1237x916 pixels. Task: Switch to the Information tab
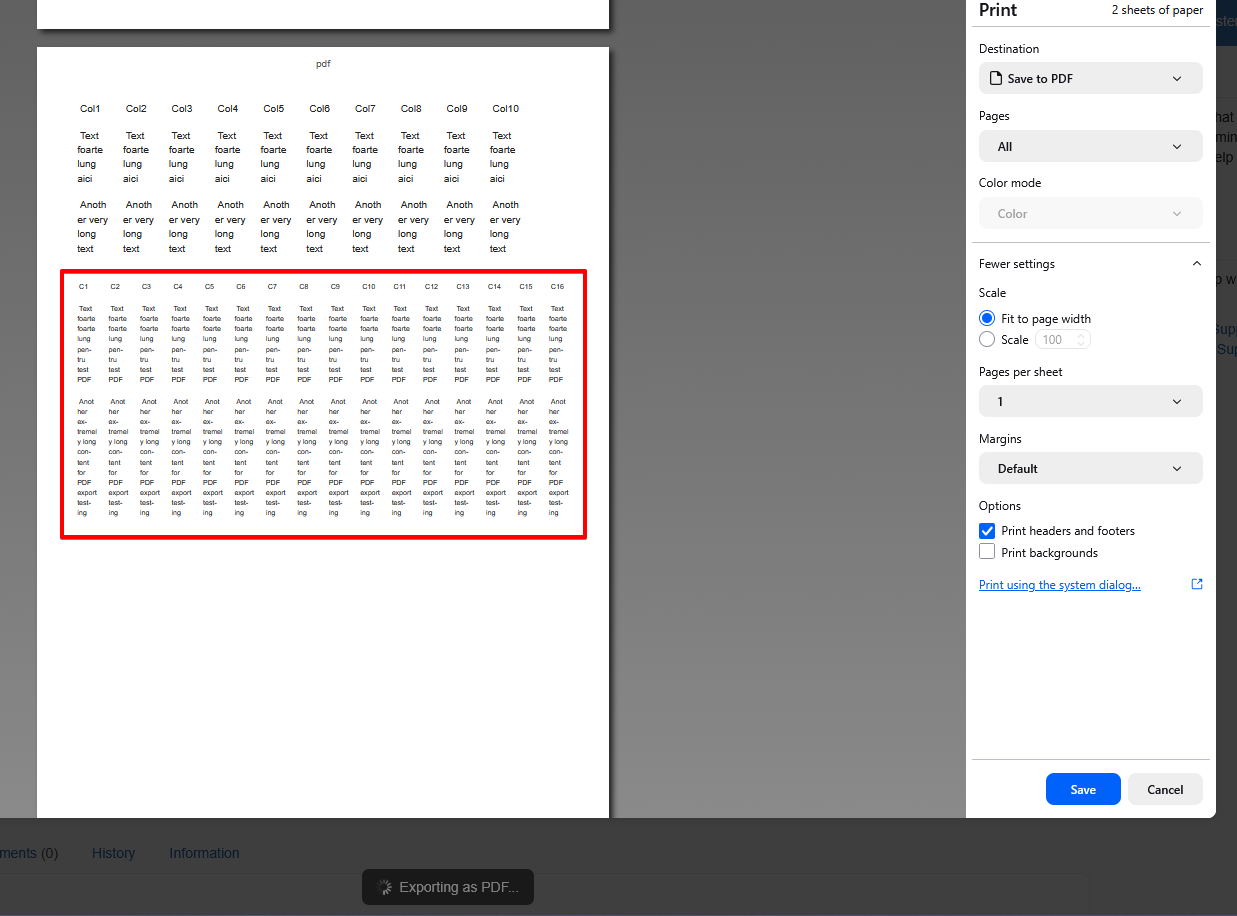pyautogui.click(x=204, y=853)
